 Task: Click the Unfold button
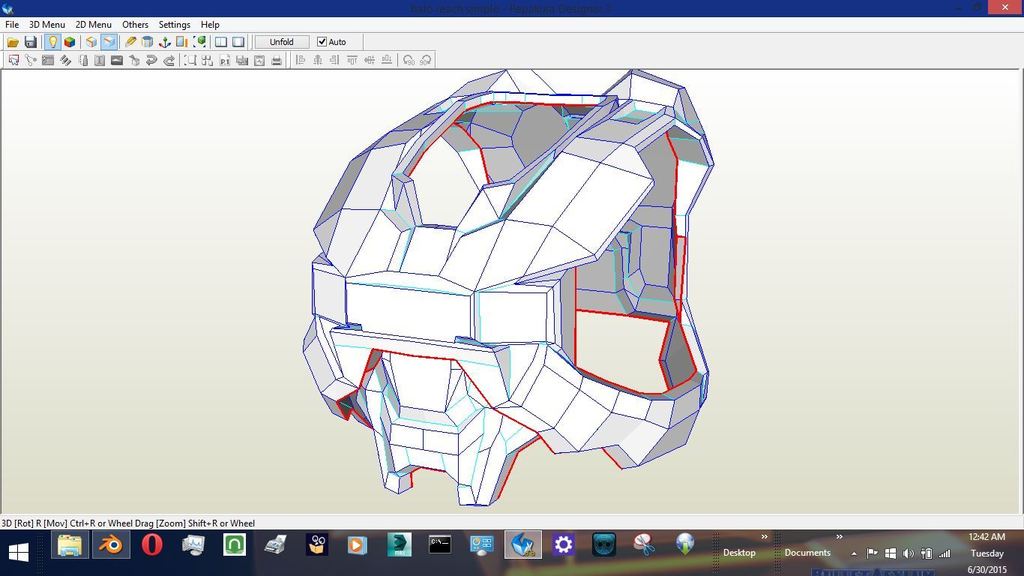tap(281, 42)
